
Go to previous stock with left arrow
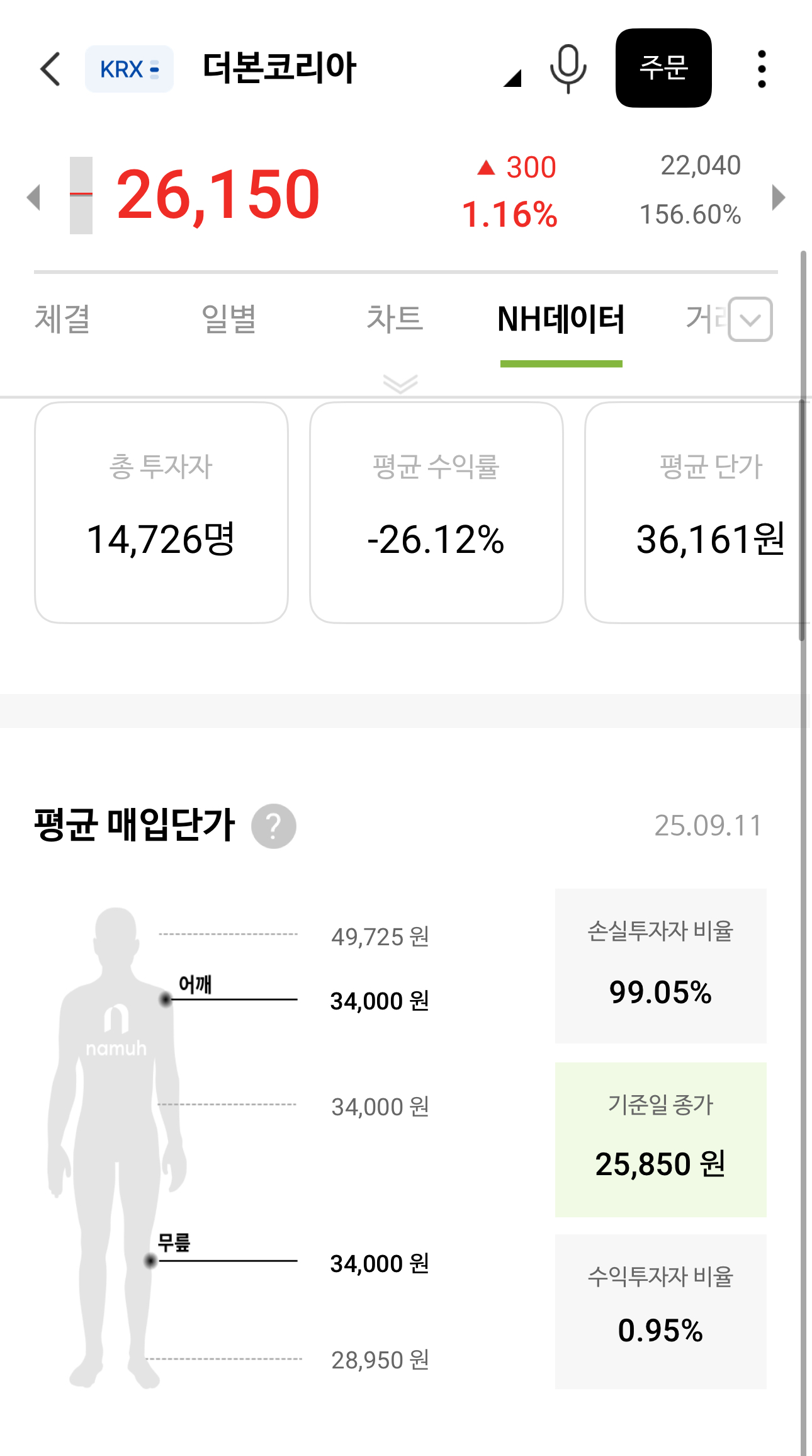34,196
